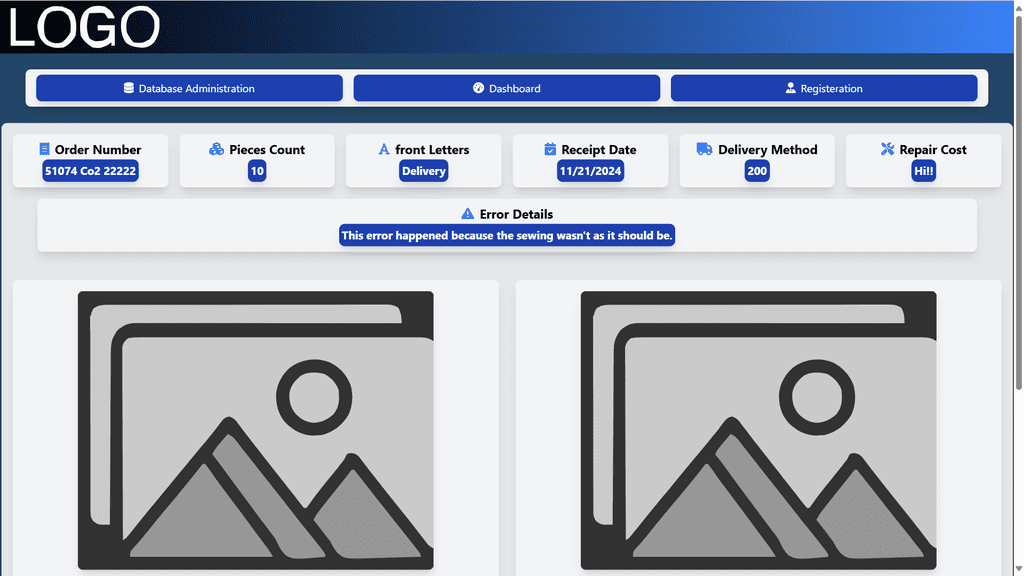Click the Receipt Date calendar icon
The height and width of the screenshot is (576, 1024).
click(x=550, y=149)
